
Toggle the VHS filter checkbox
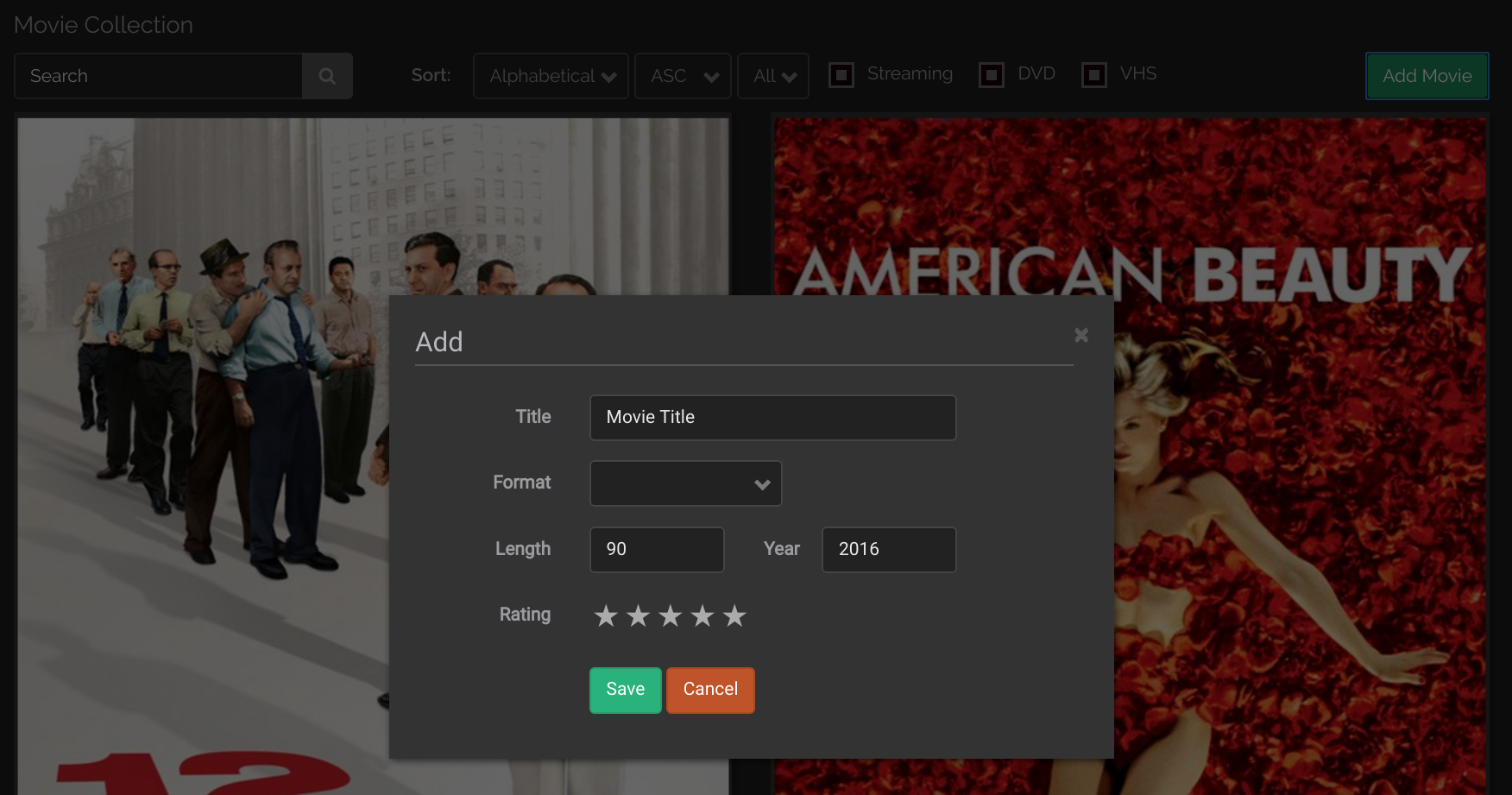pos(1094,75)
